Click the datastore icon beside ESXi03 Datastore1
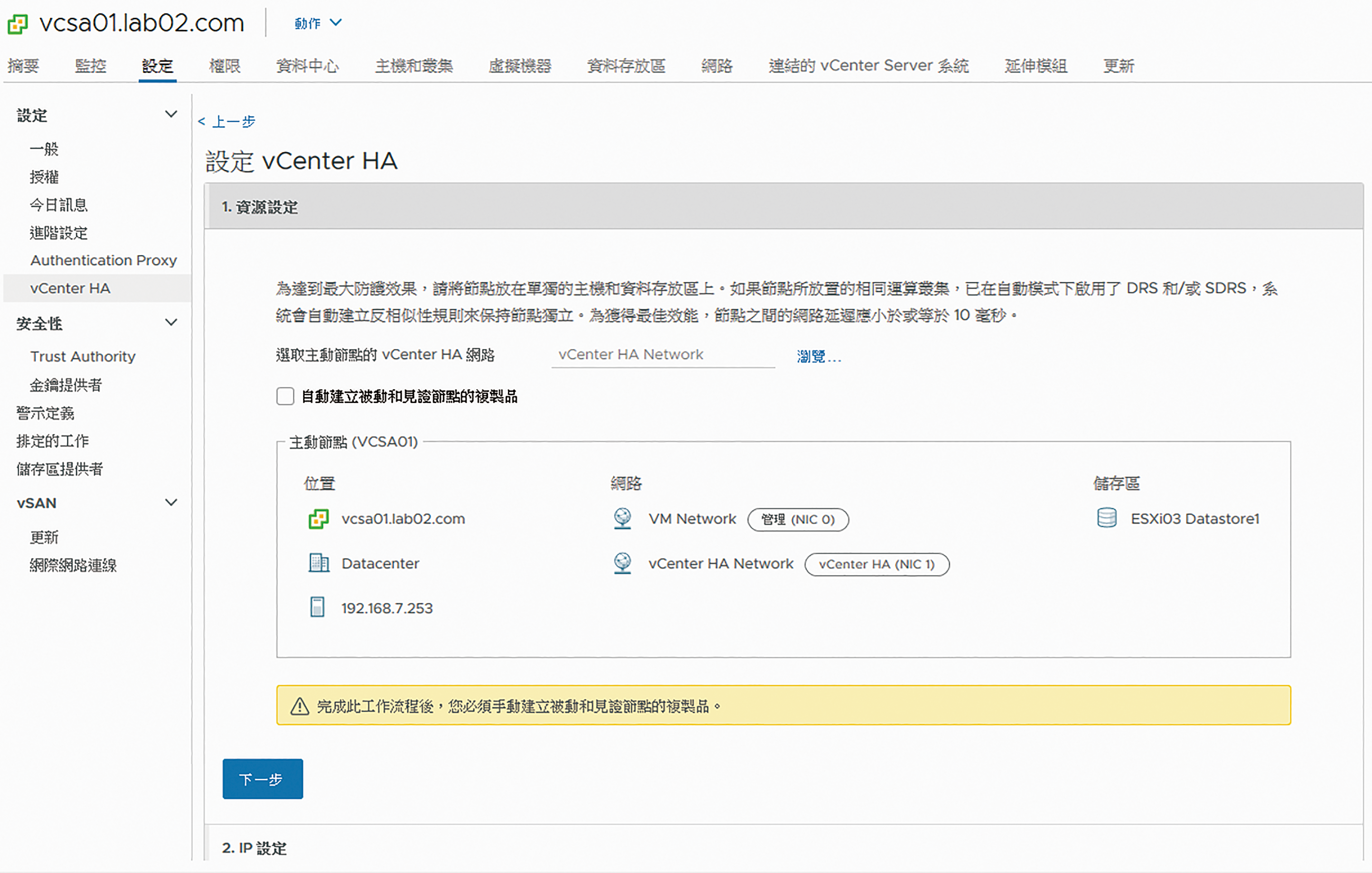Image resolution: width=1372 pixels, height=873 pixels. tap(1107, 518)
